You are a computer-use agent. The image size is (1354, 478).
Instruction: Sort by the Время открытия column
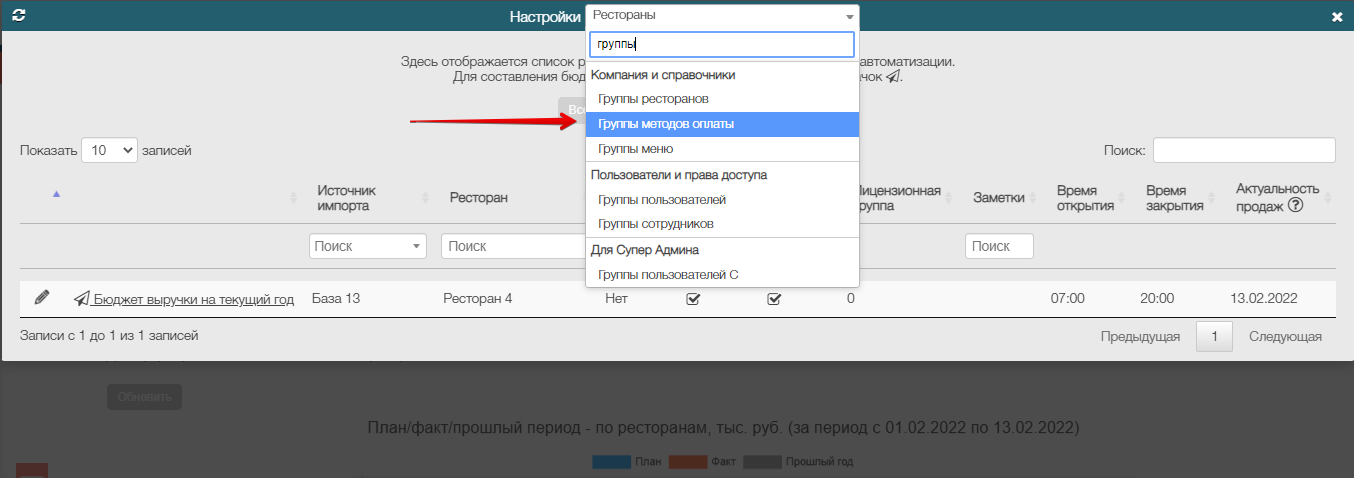pos(1086,198)
